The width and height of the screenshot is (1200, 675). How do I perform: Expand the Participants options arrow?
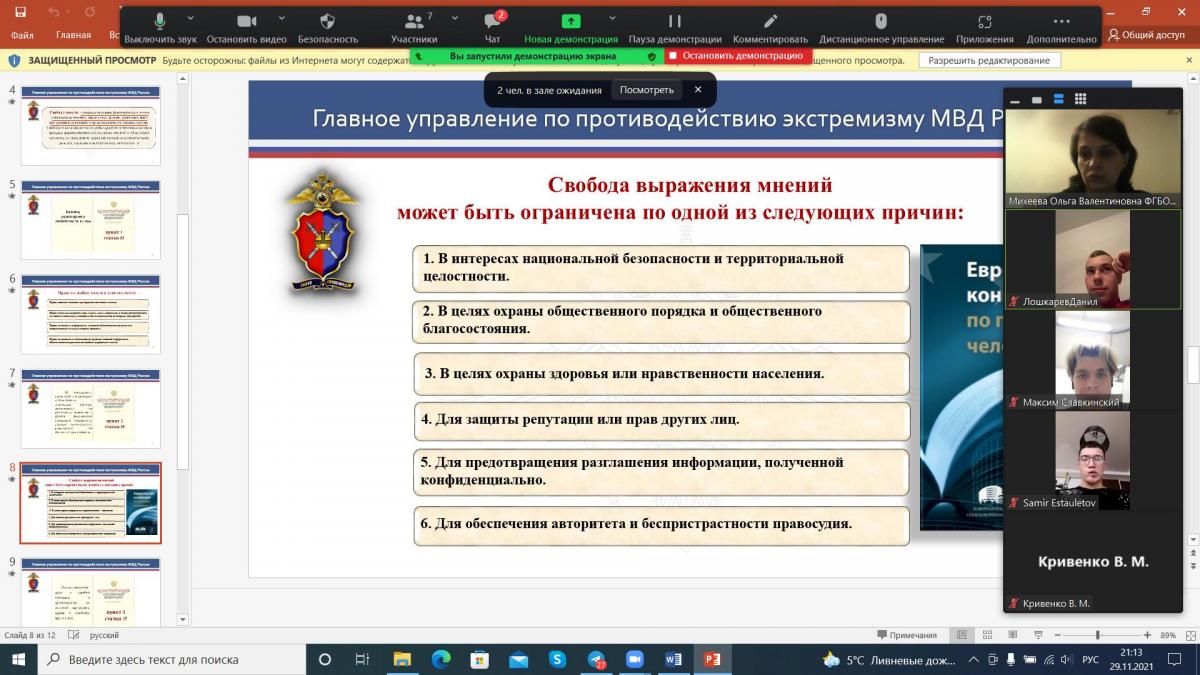(455, 18)
